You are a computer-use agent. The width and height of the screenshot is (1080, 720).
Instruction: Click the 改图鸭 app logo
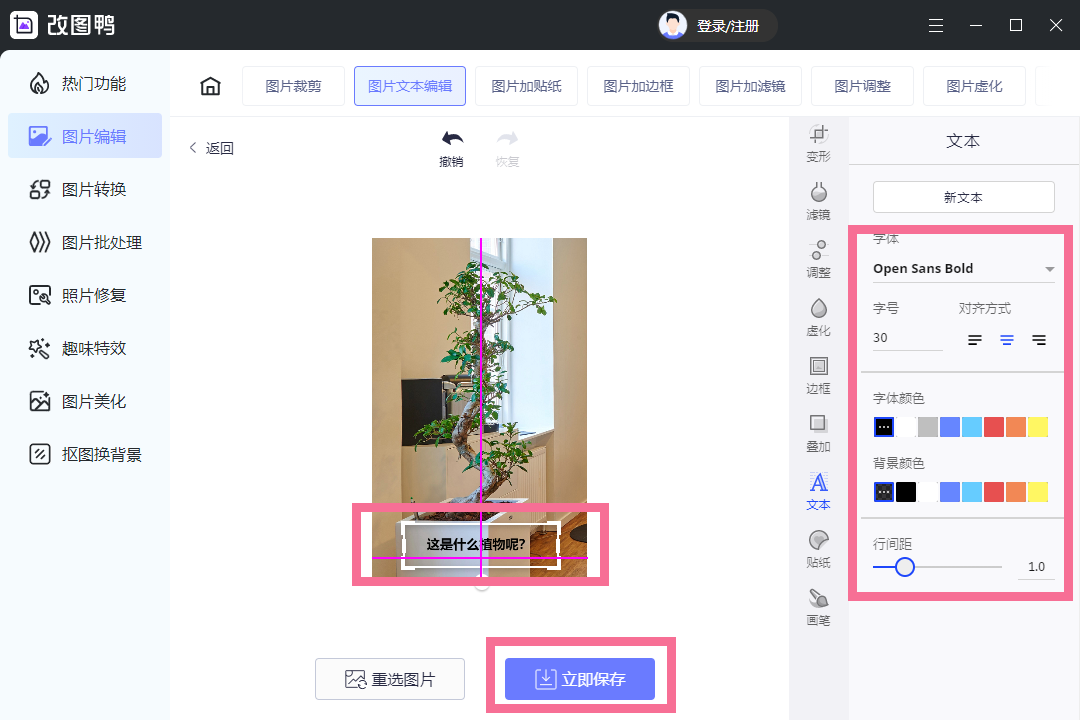click(x=24, y=25)
